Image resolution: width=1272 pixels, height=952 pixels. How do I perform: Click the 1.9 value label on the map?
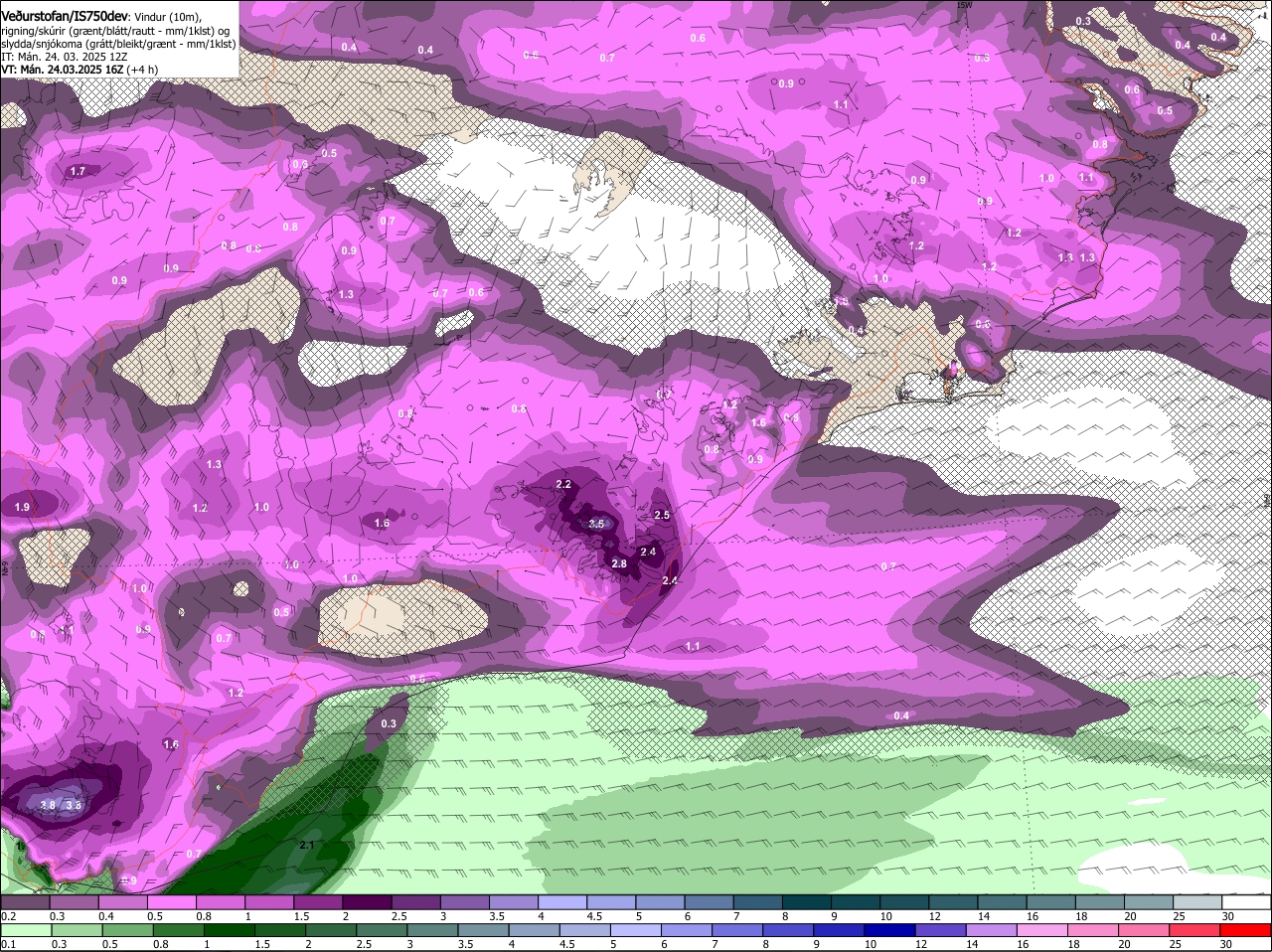pyautogui.click(x=22, y=507)
